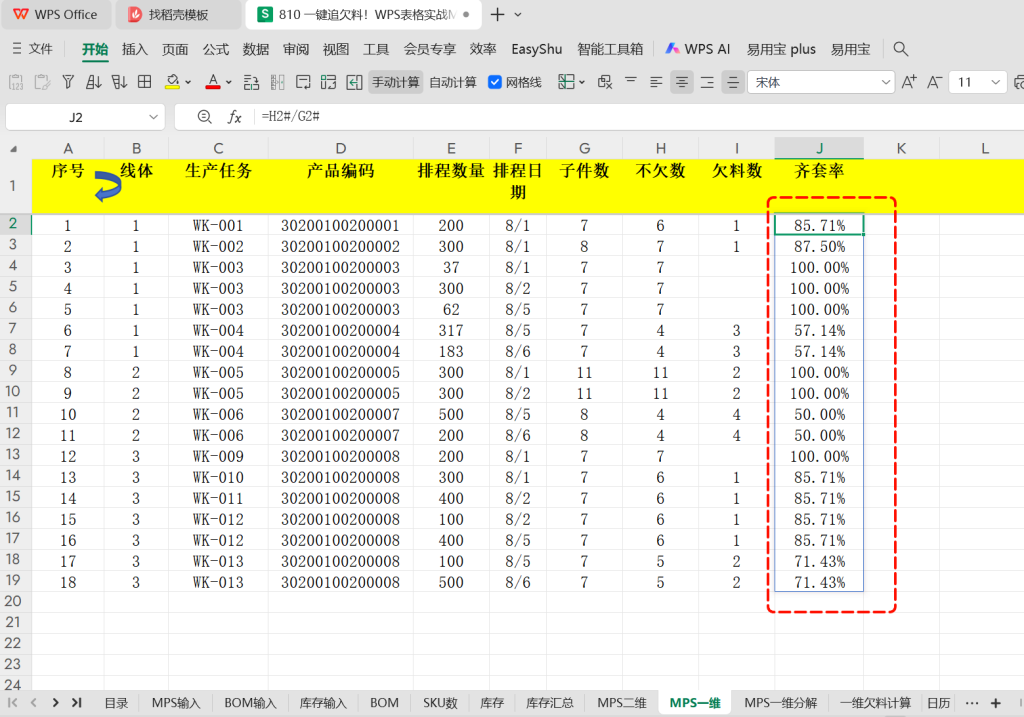Image resolution: width=1024 pixels, height=717 pixels.
Task: Click the indent arrow icon left of manual calculation
Action: coord(354,82)
